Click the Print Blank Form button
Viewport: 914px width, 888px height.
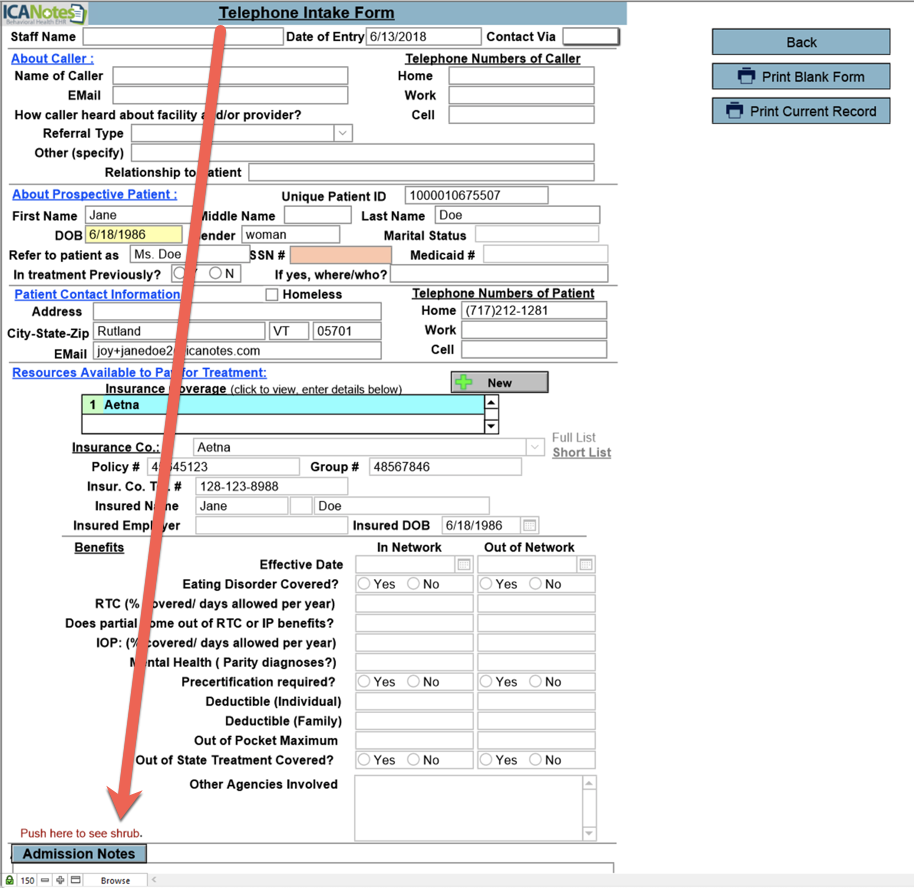[x=801, y=77]
